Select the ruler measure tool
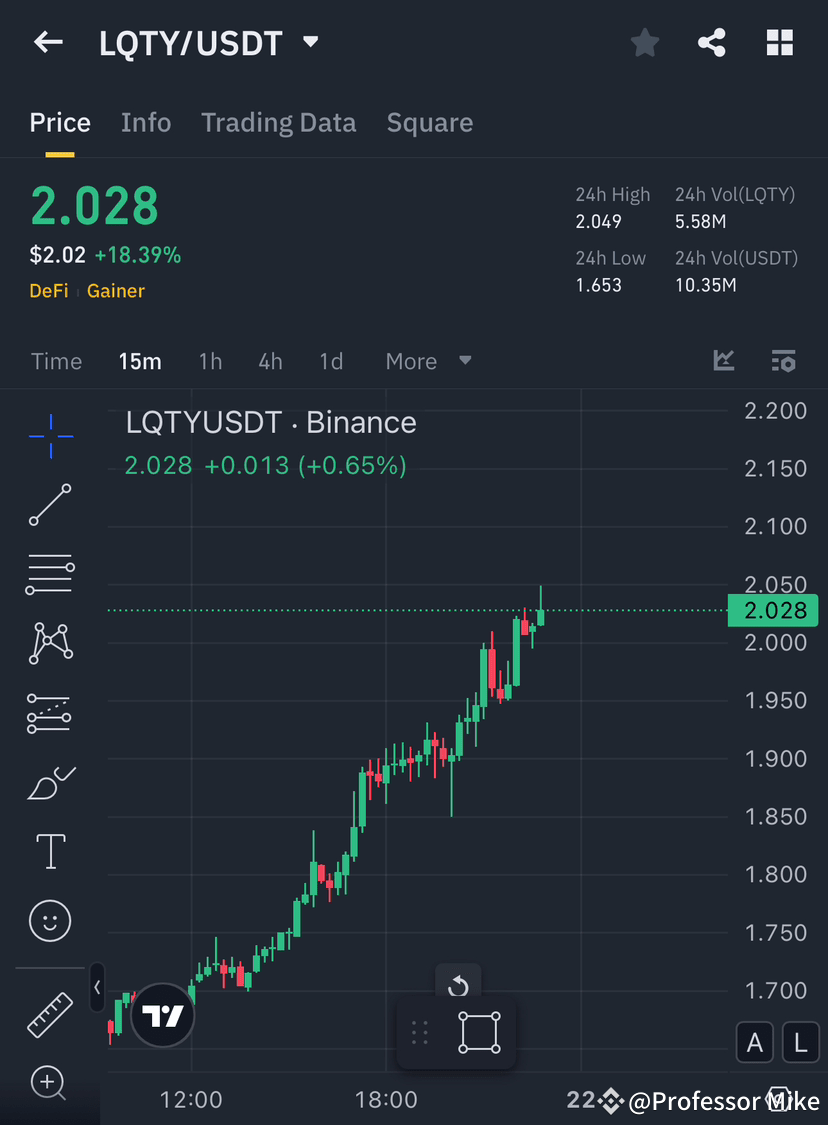828x1125 pixels. pyautogui.click(x=50, y=1014)
